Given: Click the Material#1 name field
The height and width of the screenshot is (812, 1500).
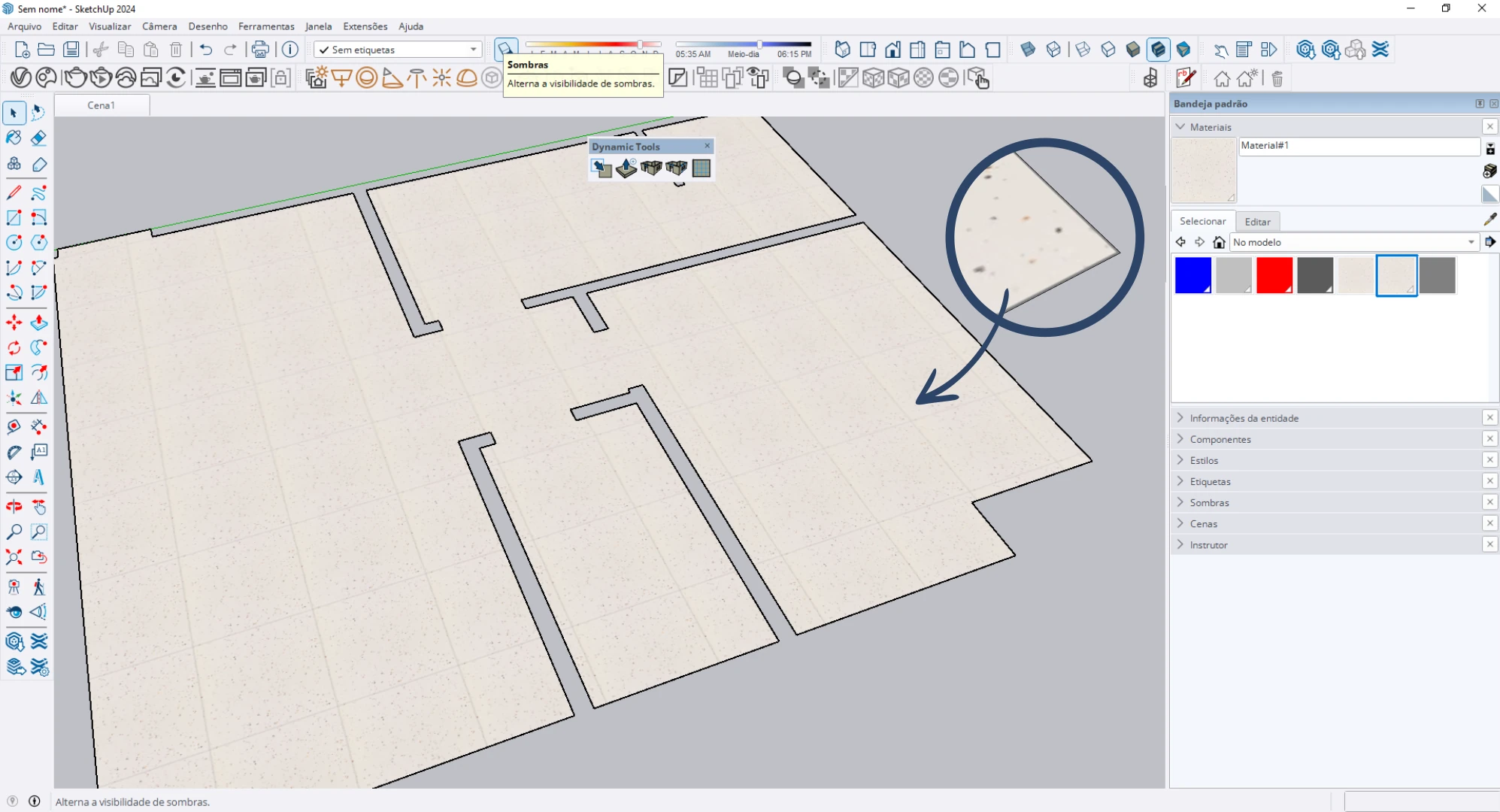Looking at the screenshot, I should tap(1359, 146).
